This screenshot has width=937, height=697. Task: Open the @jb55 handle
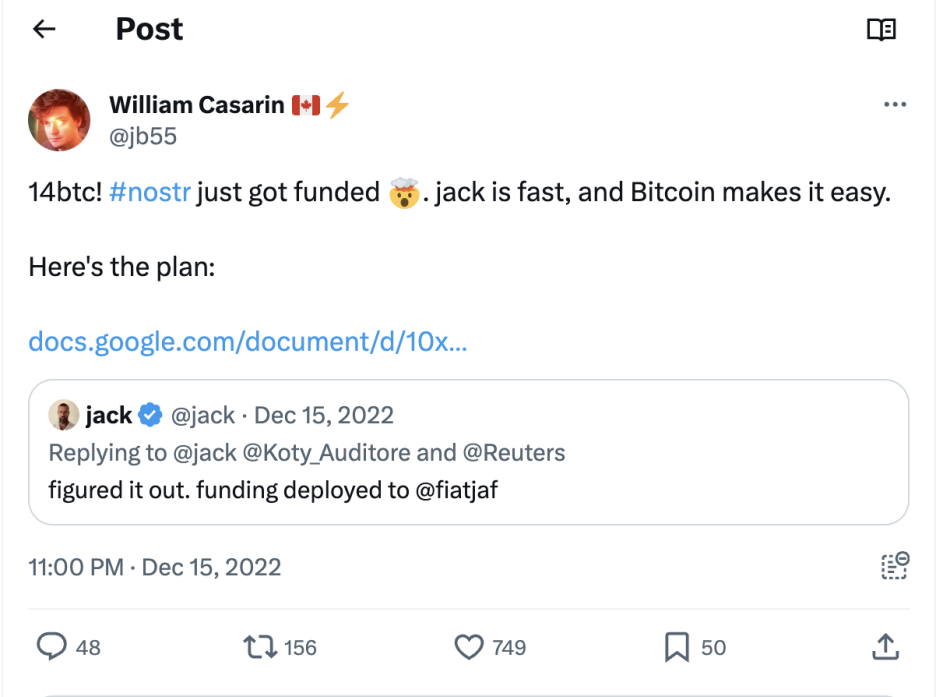[143, 136]
